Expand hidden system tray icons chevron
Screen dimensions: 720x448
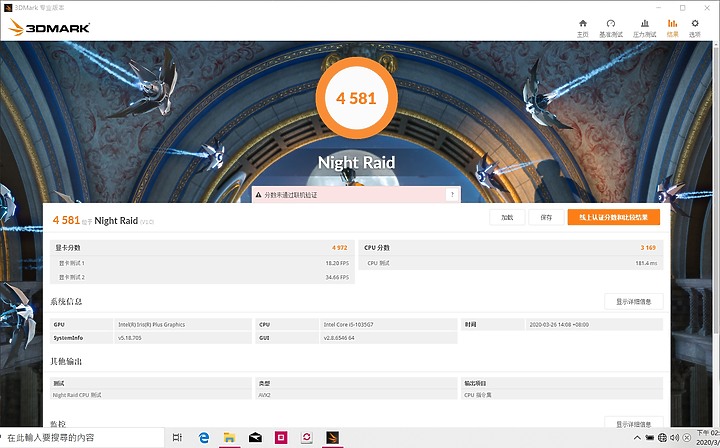tap(637, 437)
